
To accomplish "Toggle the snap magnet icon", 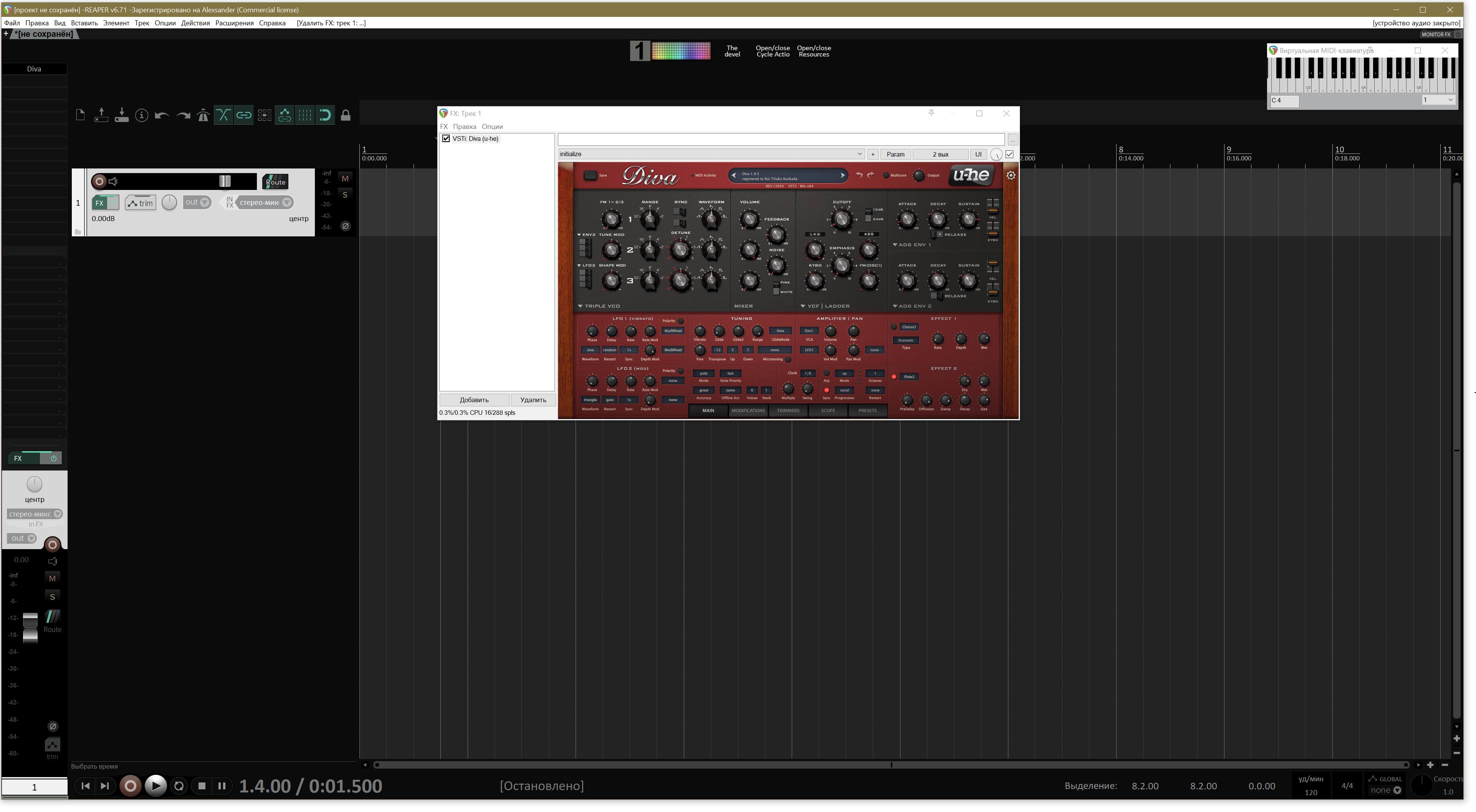I will pyautogui.click(x=325, y=116).
